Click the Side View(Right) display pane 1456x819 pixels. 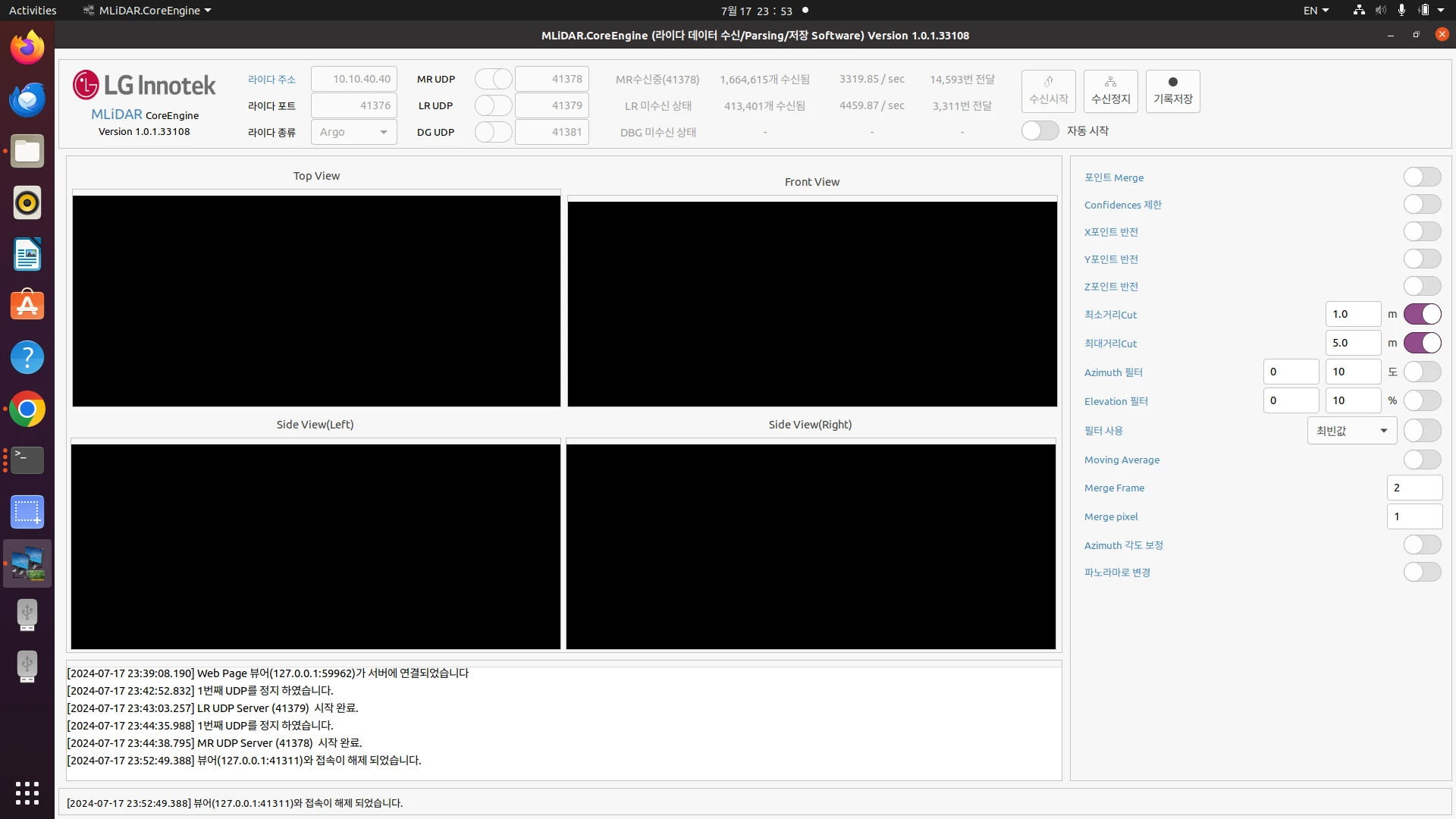[811, 547]
